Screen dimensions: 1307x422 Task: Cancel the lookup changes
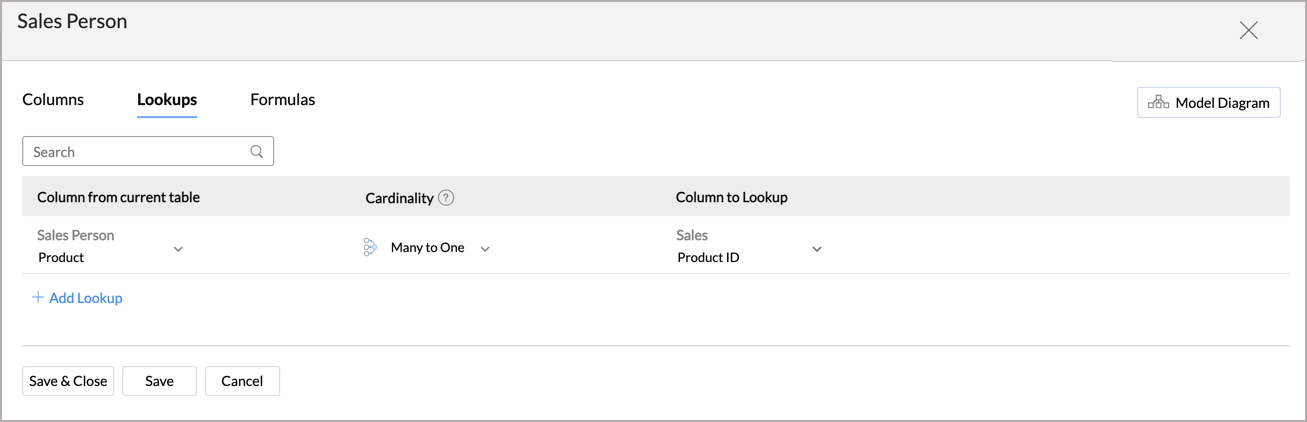pos(242,381)
